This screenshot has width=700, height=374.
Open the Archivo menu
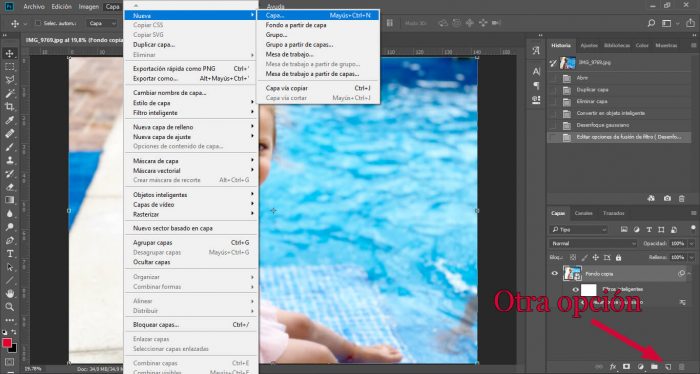(34, 7)
